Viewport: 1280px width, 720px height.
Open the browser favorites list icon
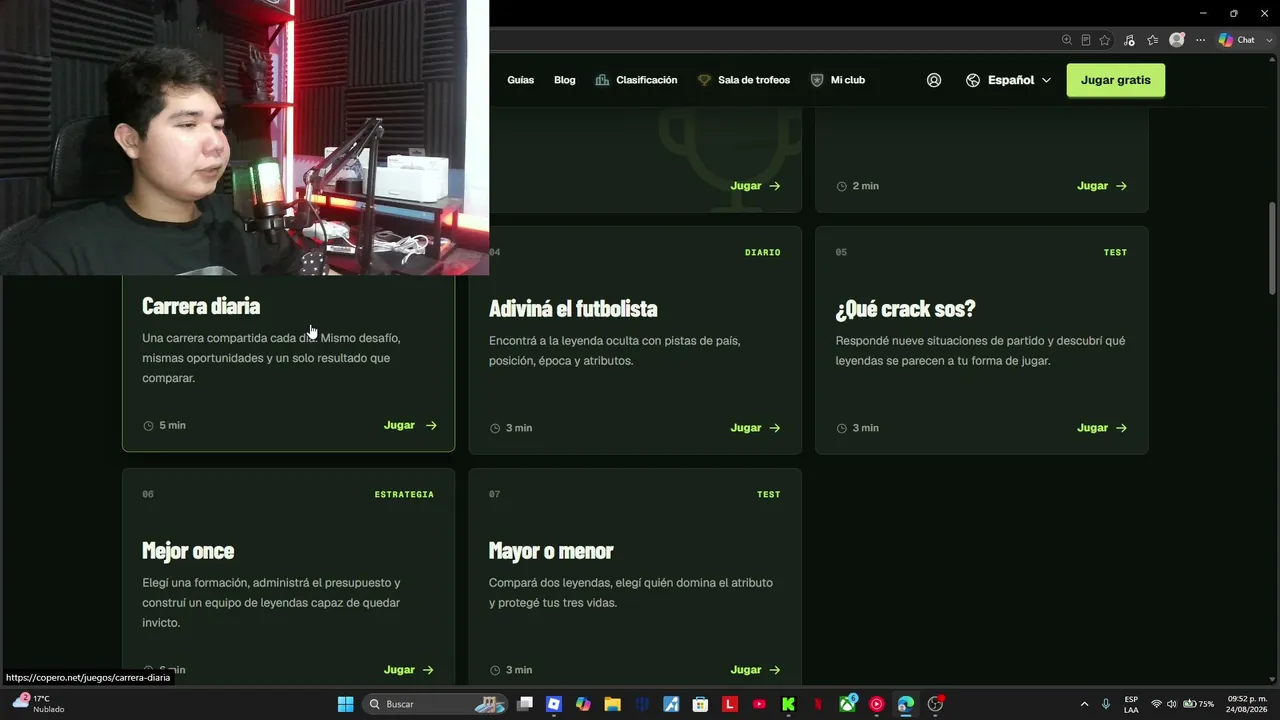click(x=1153, y=40)
